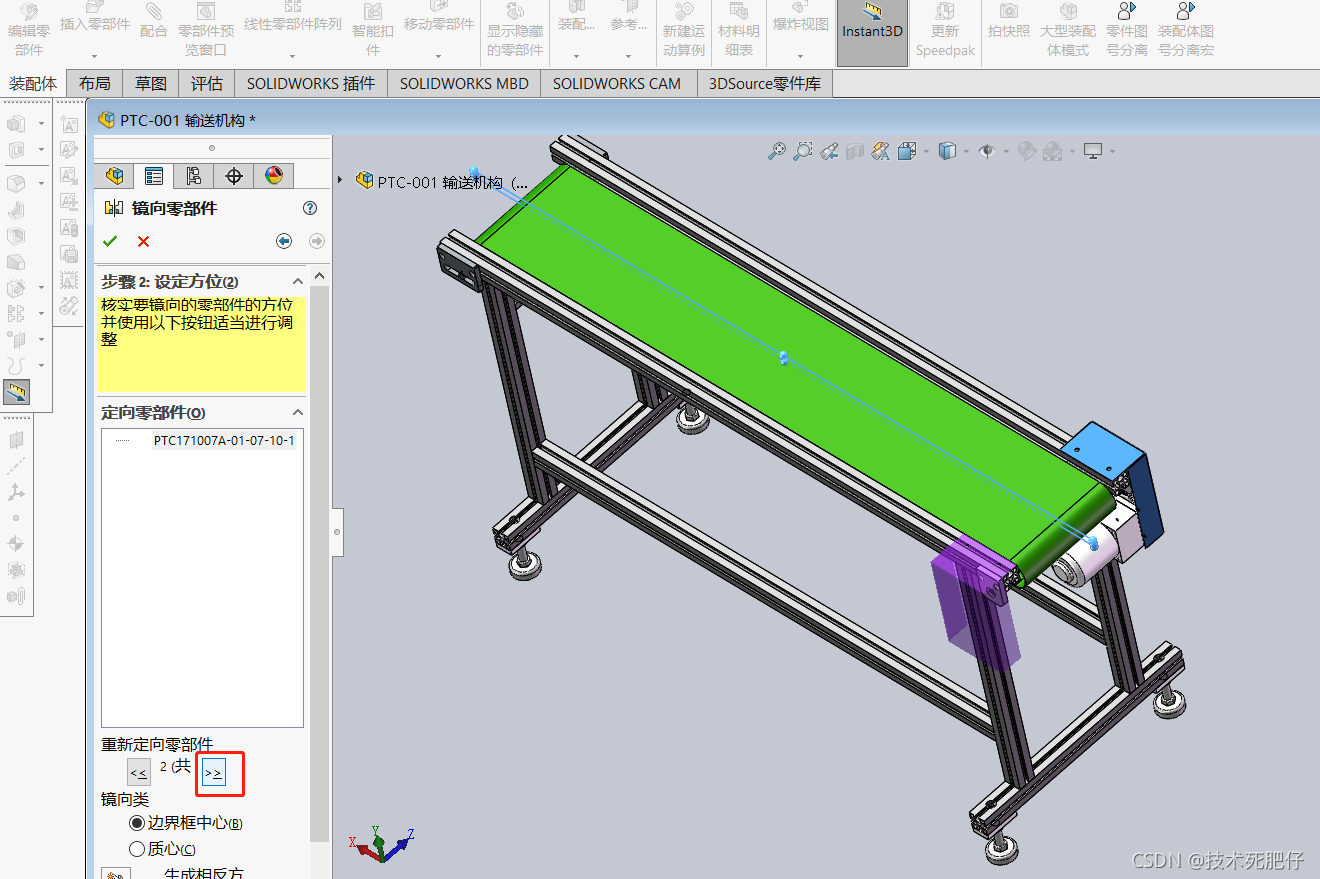The width and height of the screenshot is (1320, 879).
Task: Switch to the 草图 tab
Action: [151, 84]
